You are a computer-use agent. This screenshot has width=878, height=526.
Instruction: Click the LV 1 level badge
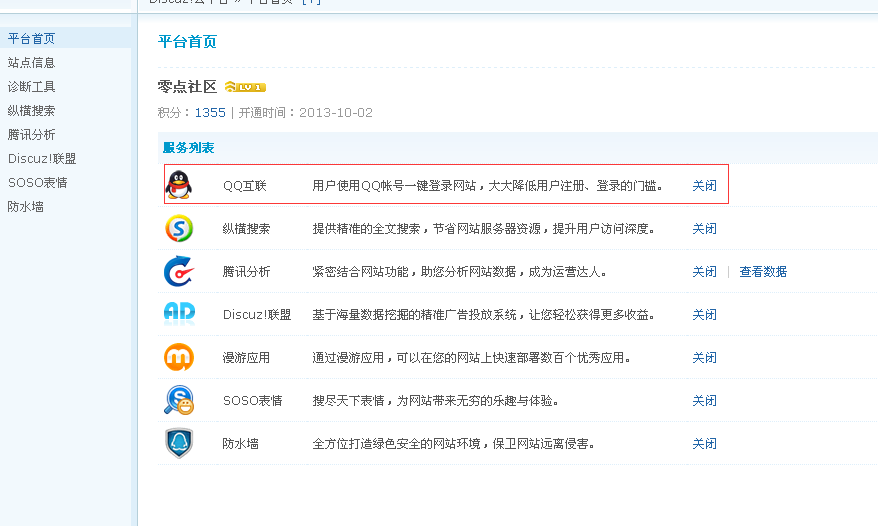(x=245, y=87)
